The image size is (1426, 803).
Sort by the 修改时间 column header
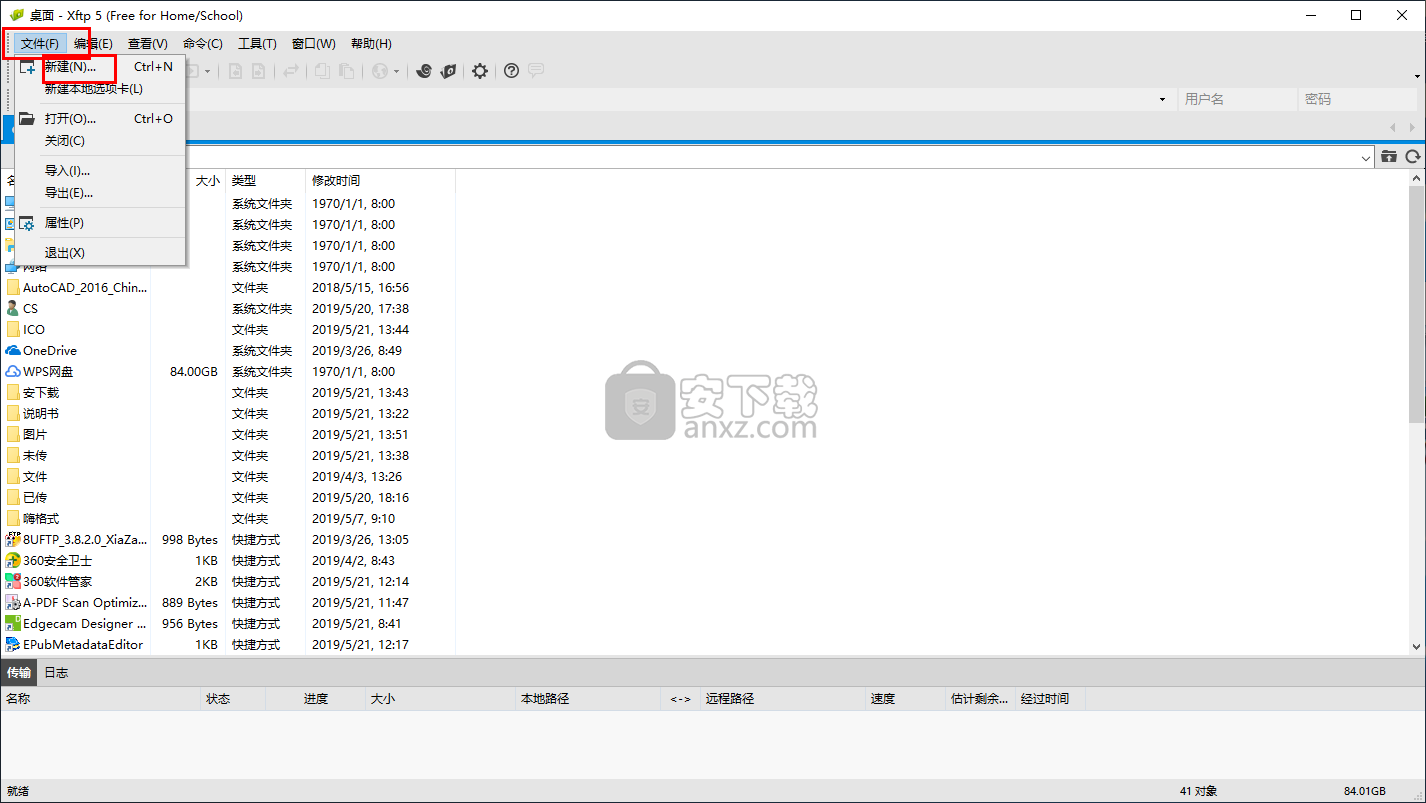380,181
